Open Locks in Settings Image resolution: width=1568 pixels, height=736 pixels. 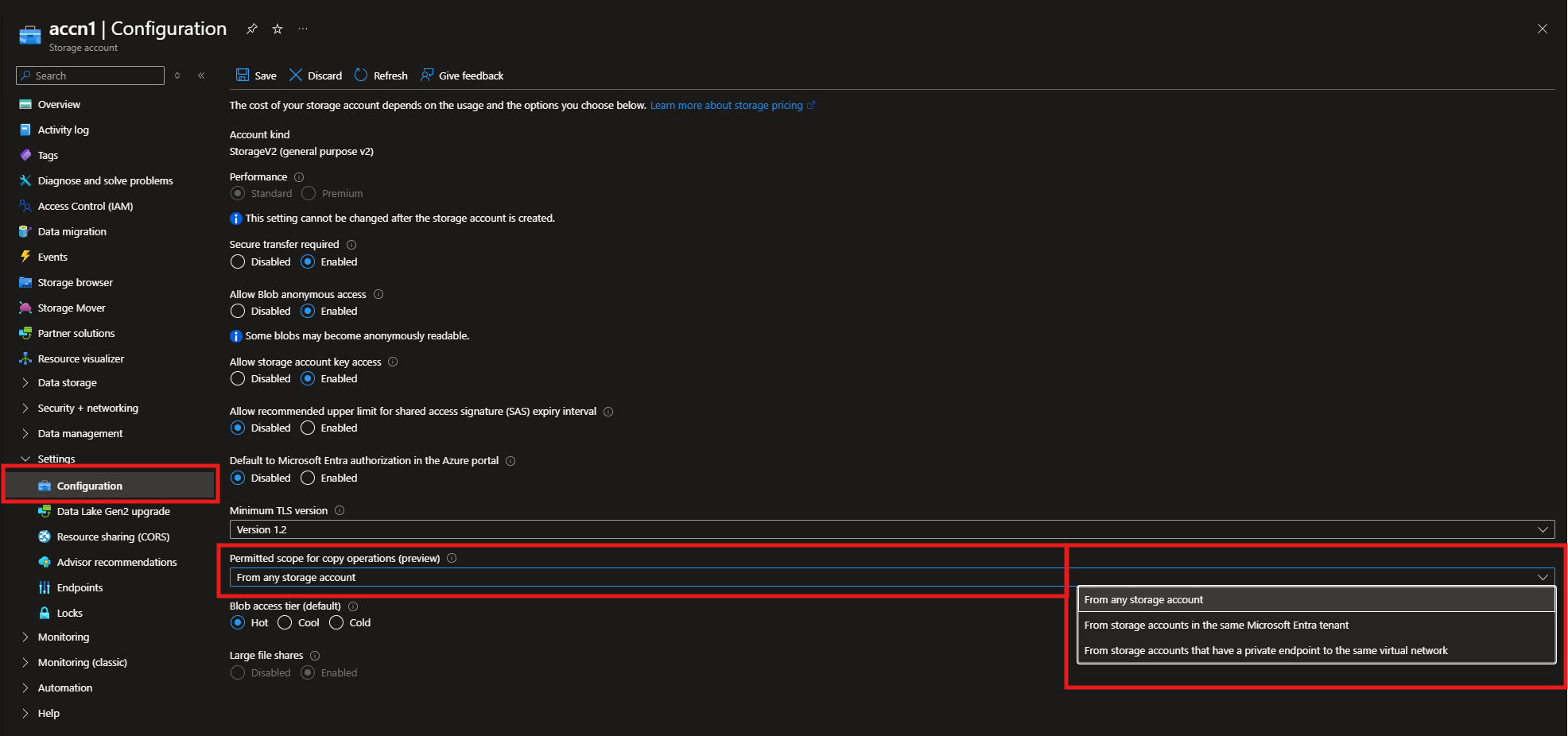[69, 613]
